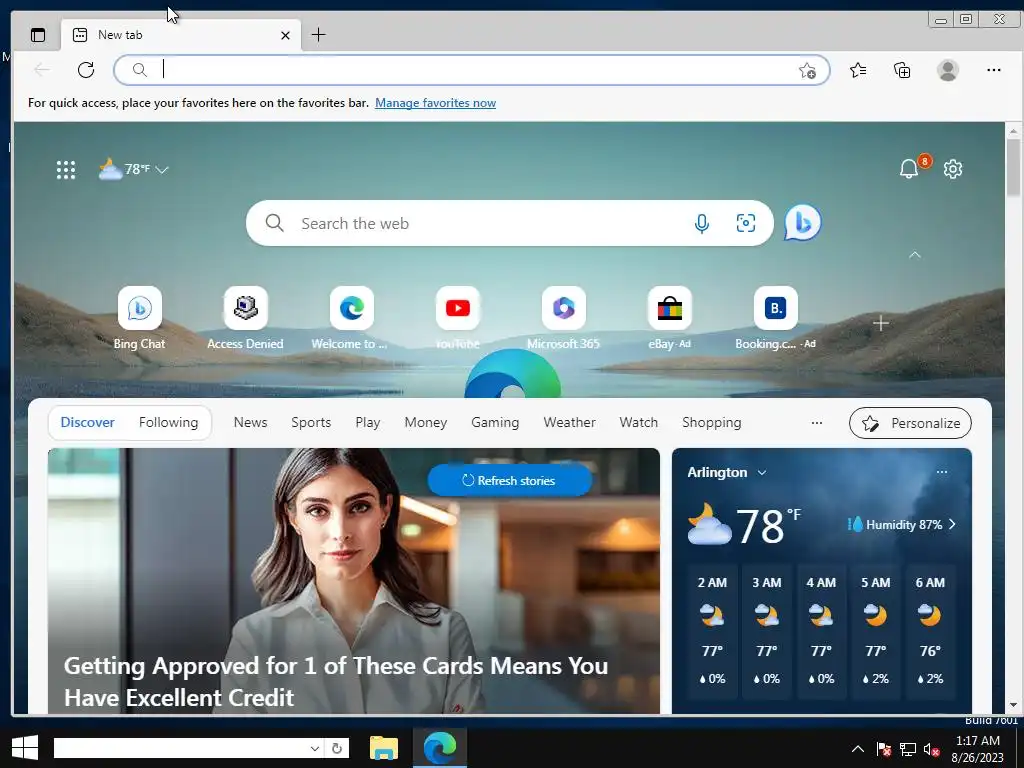Open the News tab

pyautogui.click(x=251, y=423)
